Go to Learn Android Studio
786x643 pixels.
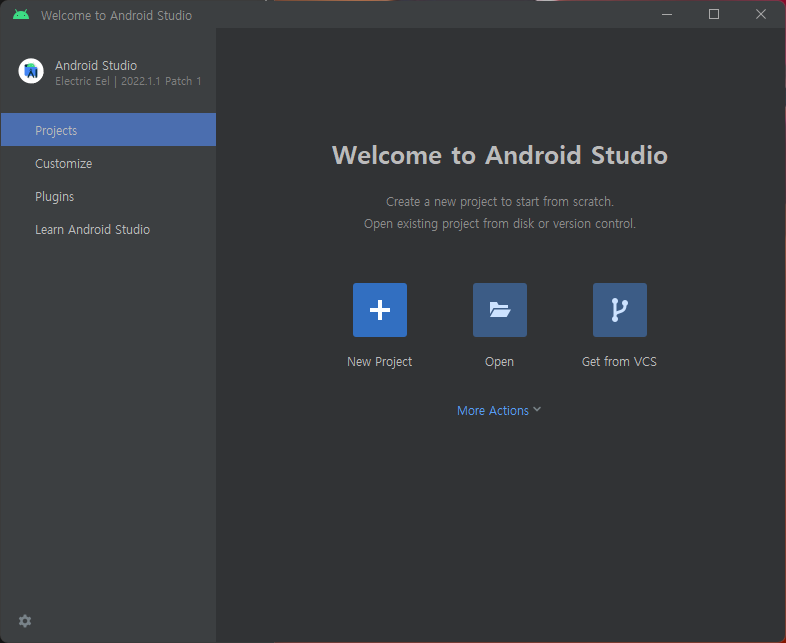(x=108, y=230)
